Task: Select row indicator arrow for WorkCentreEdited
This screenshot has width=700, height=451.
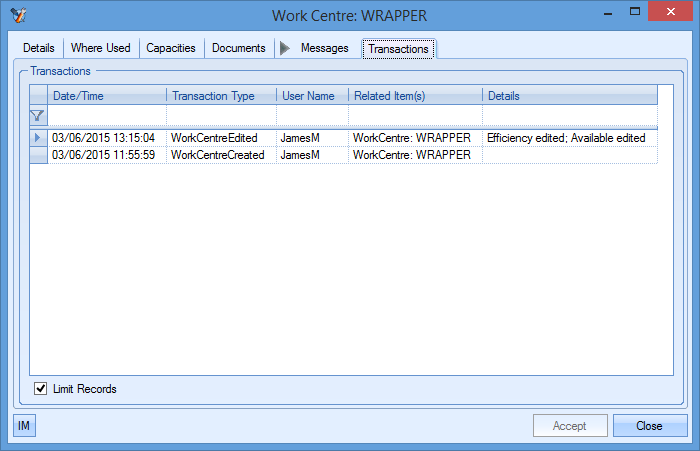Action: tap(38, 138)
